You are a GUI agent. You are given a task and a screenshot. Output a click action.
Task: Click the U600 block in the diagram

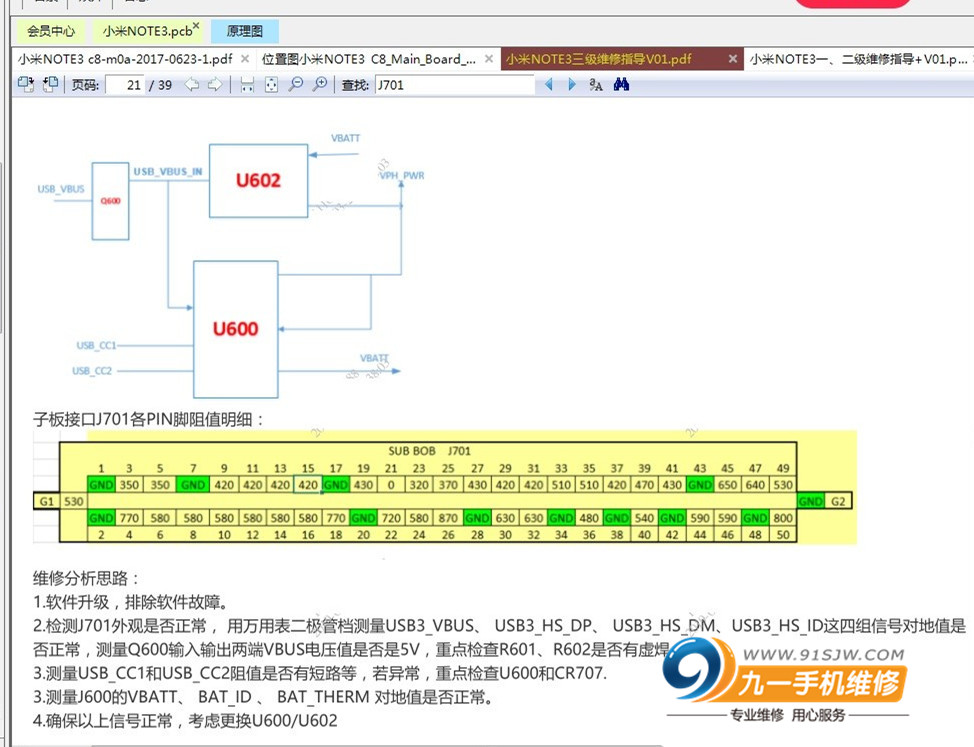(235, 329)
